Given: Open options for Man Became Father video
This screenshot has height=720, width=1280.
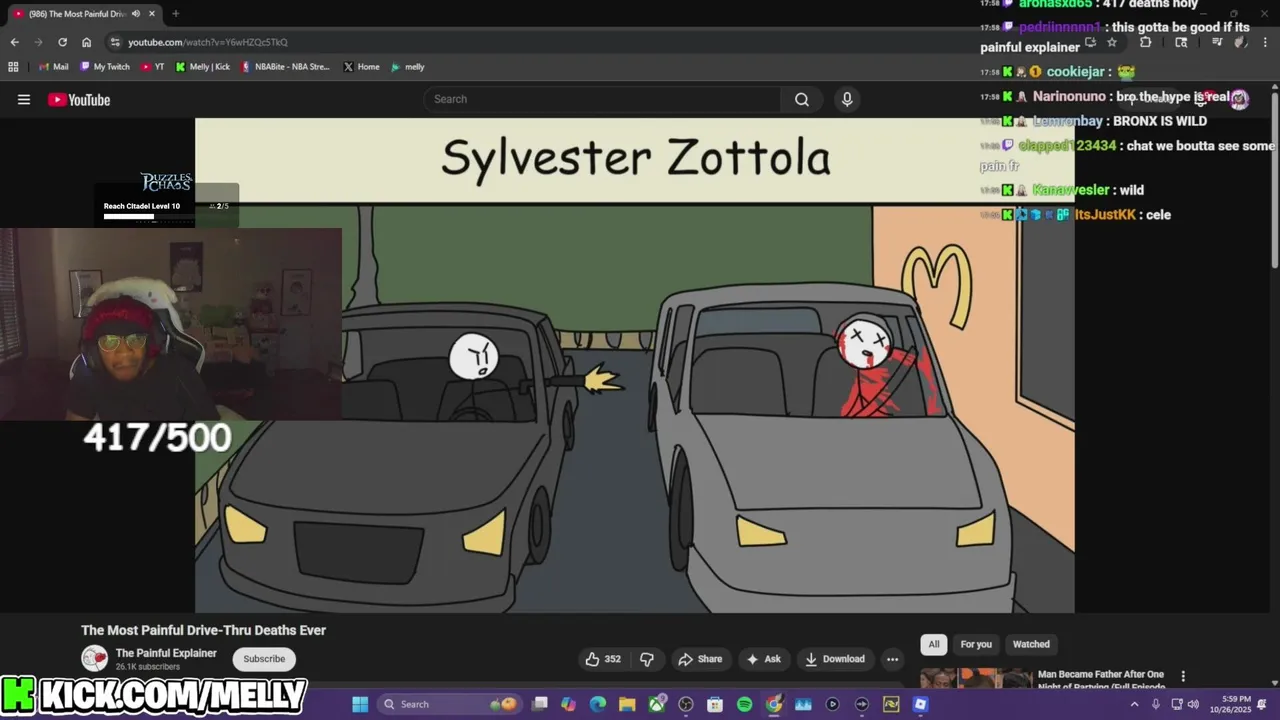Looking at the screenshot, I should [x=1183, y=677].
